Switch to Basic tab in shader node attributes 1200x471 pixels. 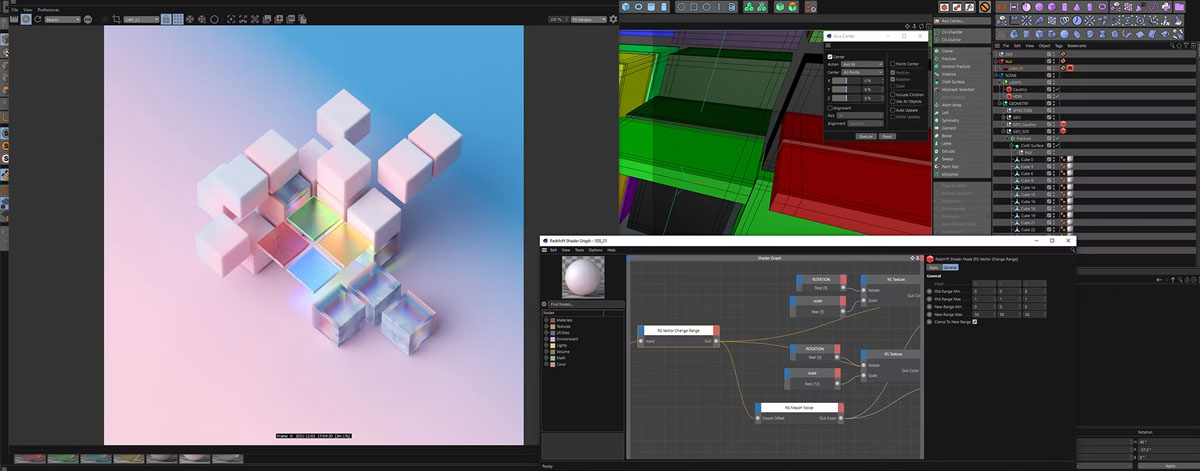pyautogui.click(x=933, y=267)
